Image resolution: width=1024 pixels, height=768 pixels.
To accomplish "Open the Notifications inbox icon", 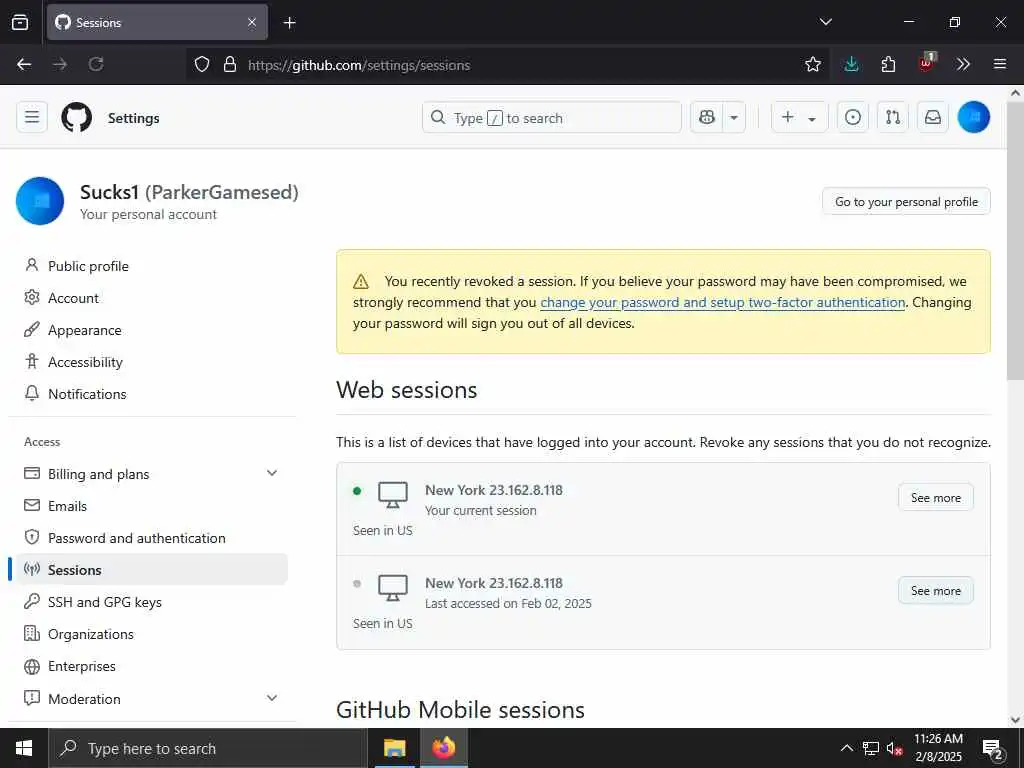I will point(932,117).
